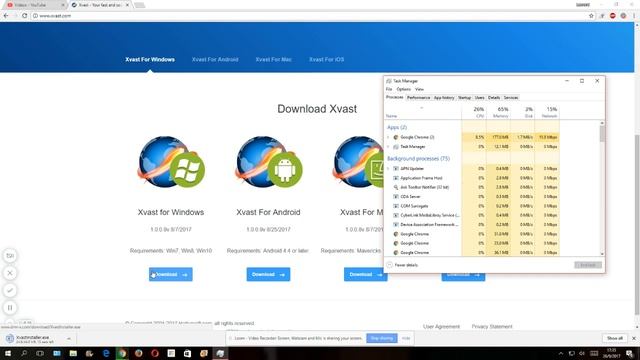Open the User Agreement link
640x360 pixels.
[x=441, y=327]
